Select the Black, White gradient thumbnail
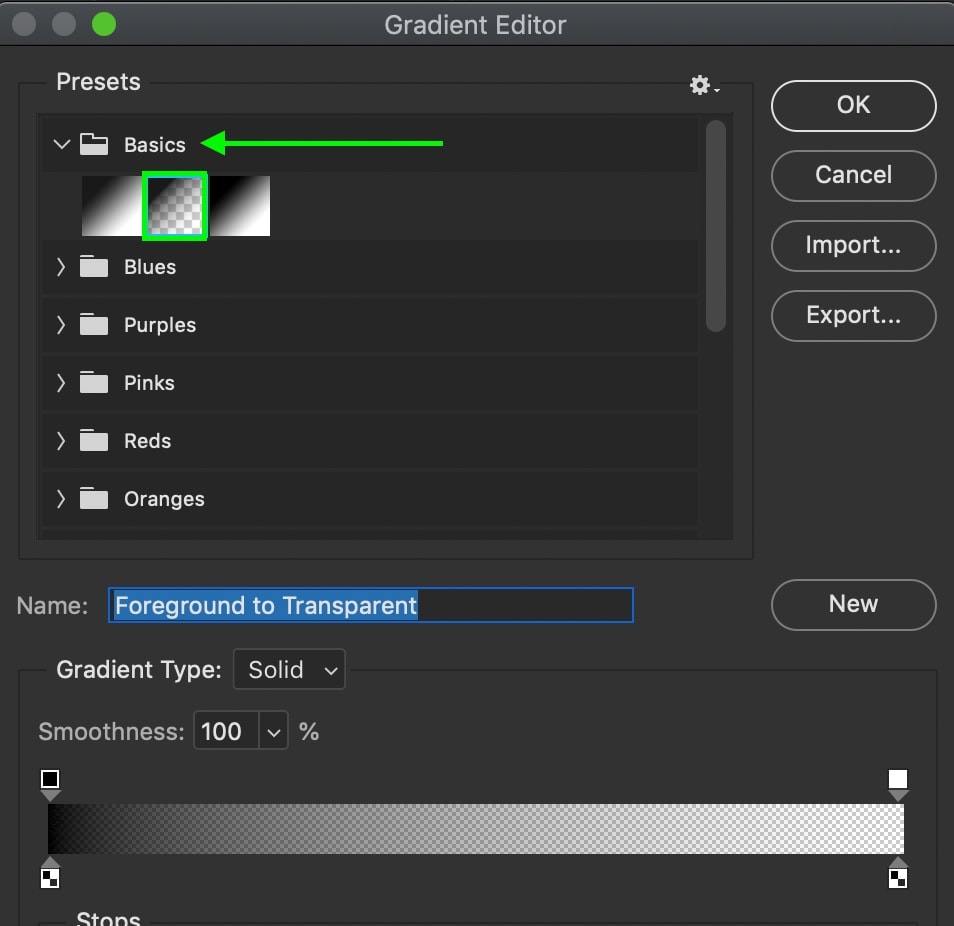 tap(239, 206)
